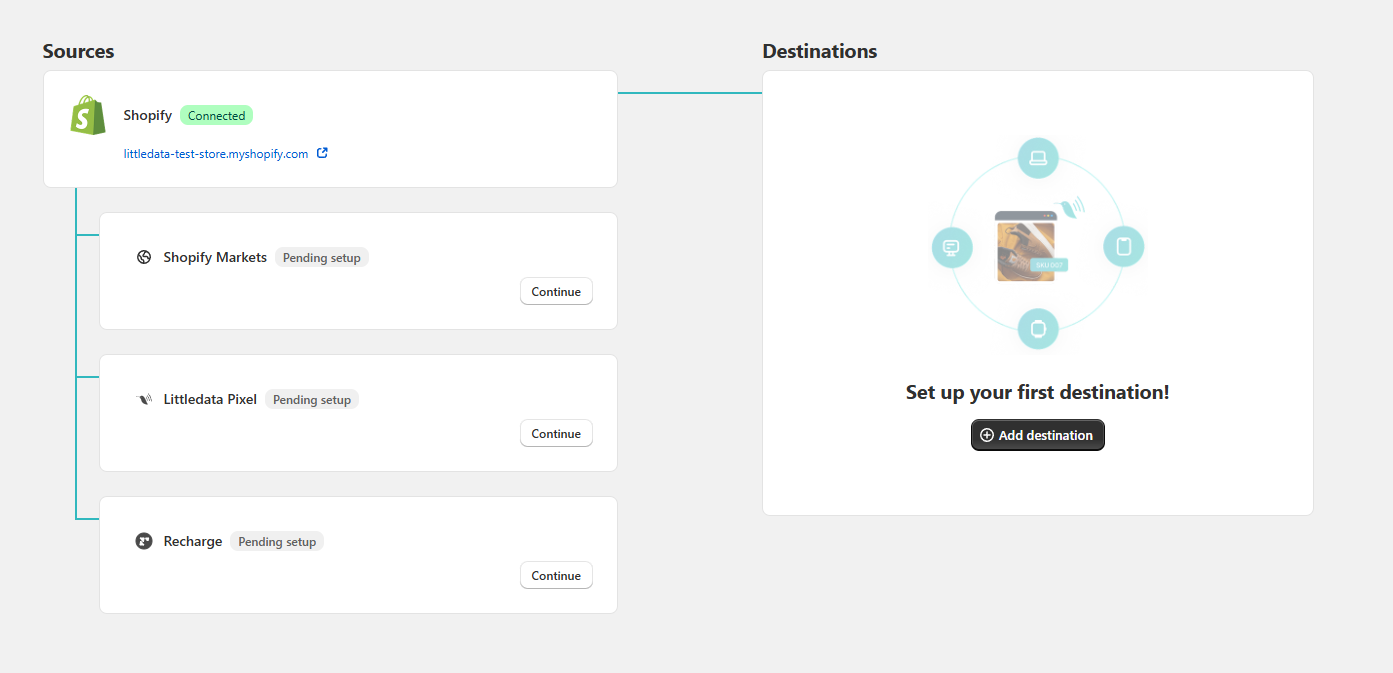
Task: Click the Pending setup badge for Littledata Pixel
Action: (312, 400)
